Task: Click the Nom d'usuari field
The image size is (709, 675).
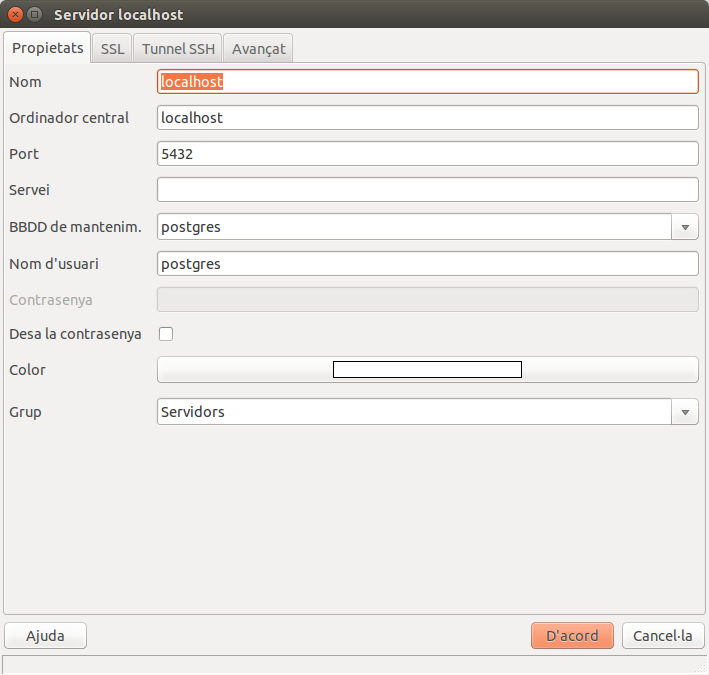Action: [427, 264]
